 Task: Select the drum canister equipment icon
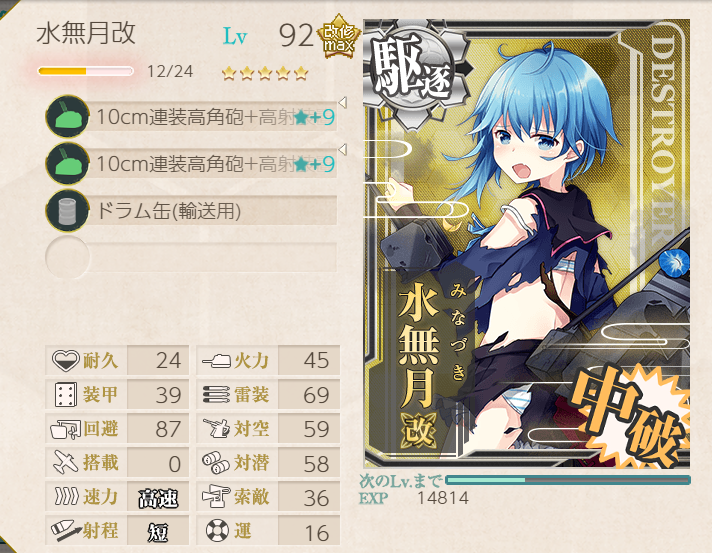67,211
